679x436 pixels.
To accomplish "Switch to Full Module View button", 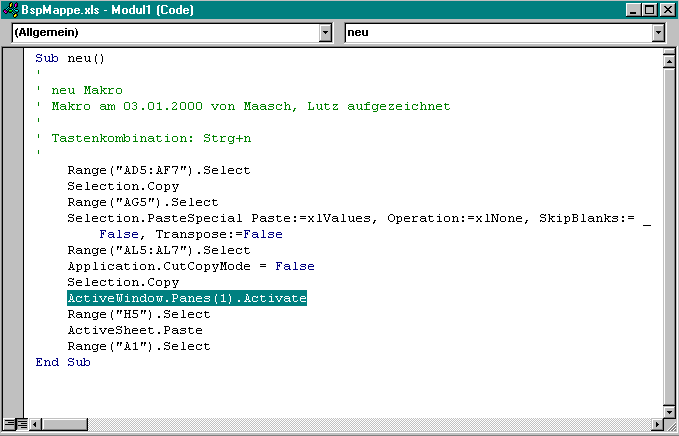I will [x=22, y=424].
